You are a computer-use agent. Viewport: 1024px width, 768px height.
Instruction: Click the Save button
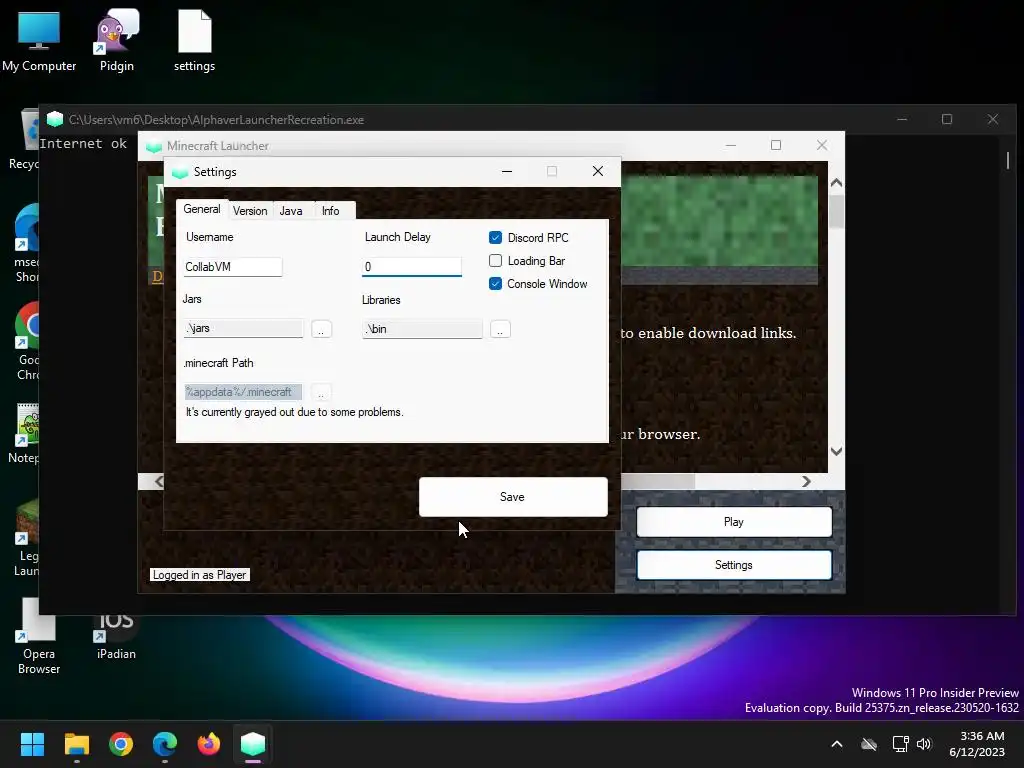click(x=513, y=497)
